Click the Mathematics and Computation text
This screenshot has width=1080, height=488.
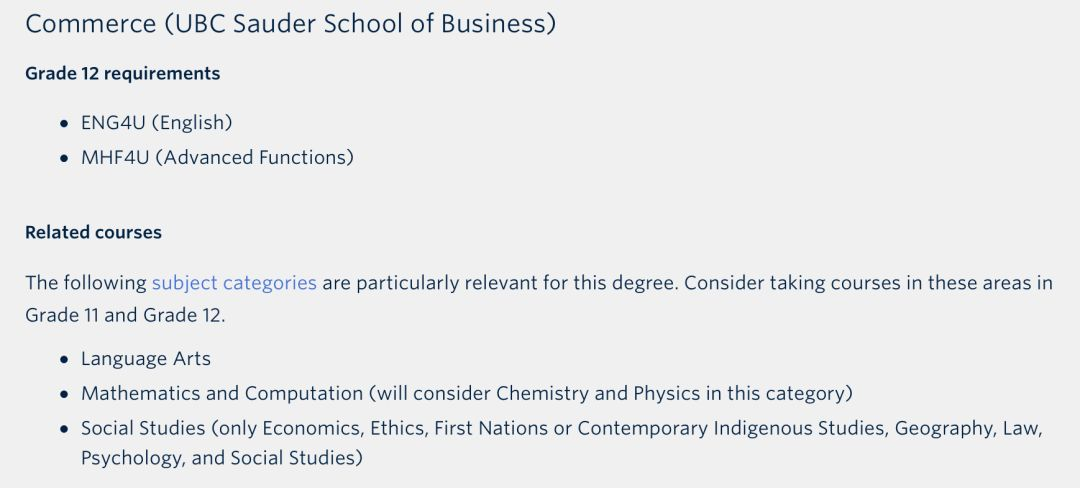tap(222, 393)
